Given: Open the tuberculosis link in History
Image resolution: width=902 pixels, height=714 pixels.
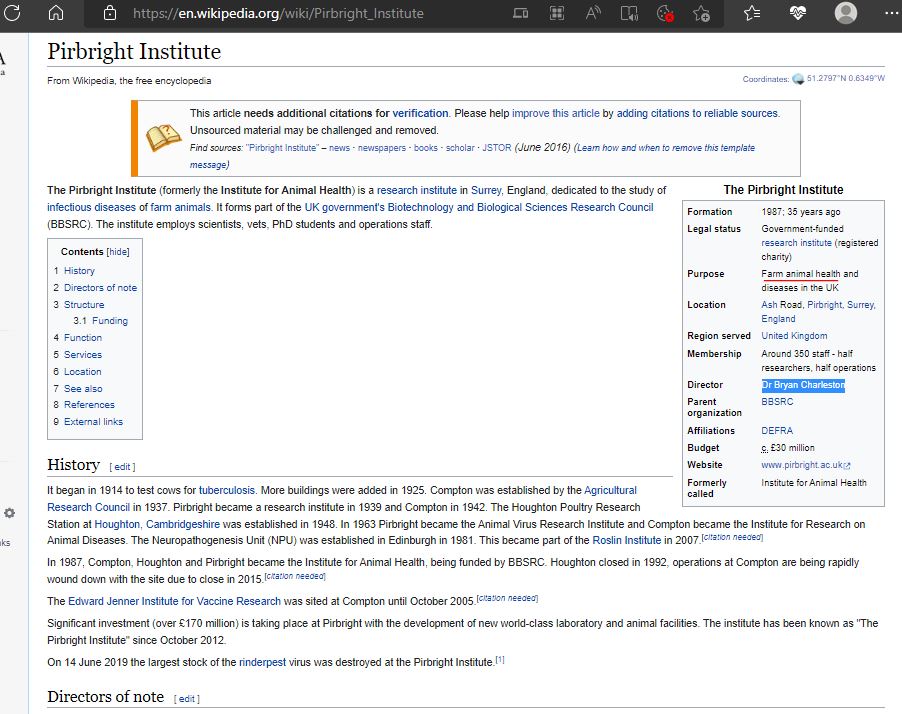Looking at the screenshot, I should (227, 491).
